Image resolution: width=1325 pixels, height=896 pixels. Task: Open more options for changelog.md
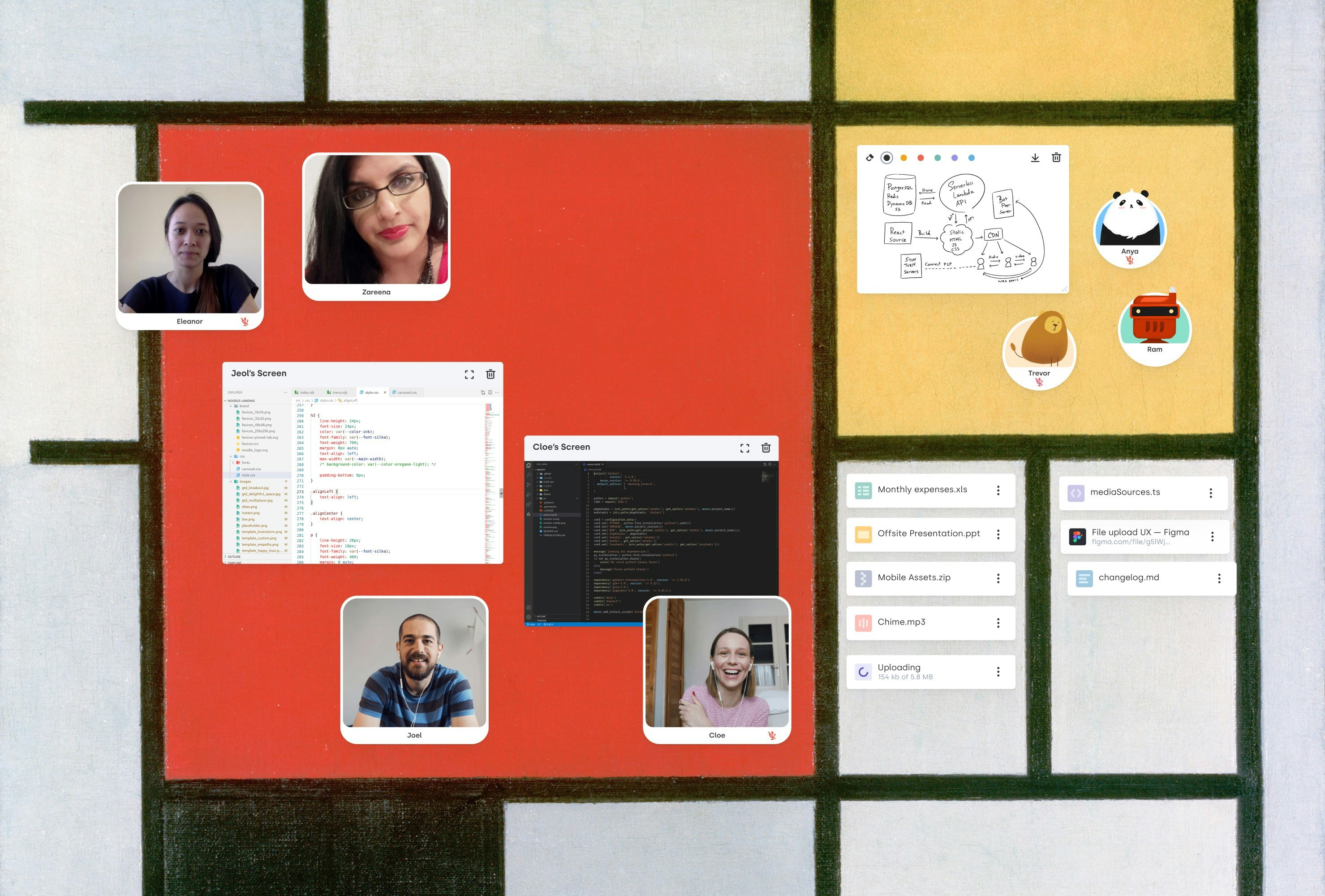(1219, 578)
